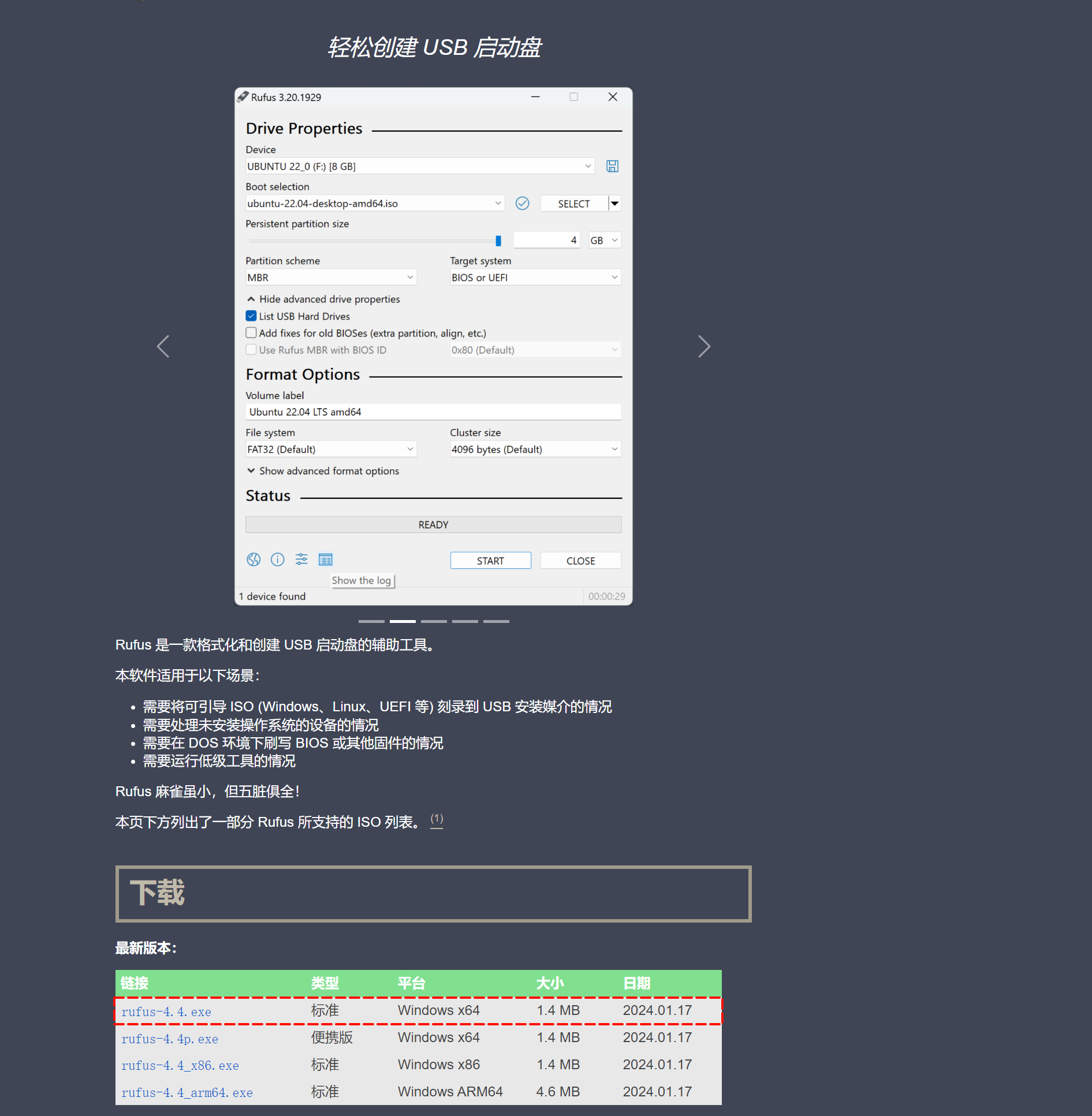Click the Rufus 3.20.1929 title text

(x=286, y=97)
